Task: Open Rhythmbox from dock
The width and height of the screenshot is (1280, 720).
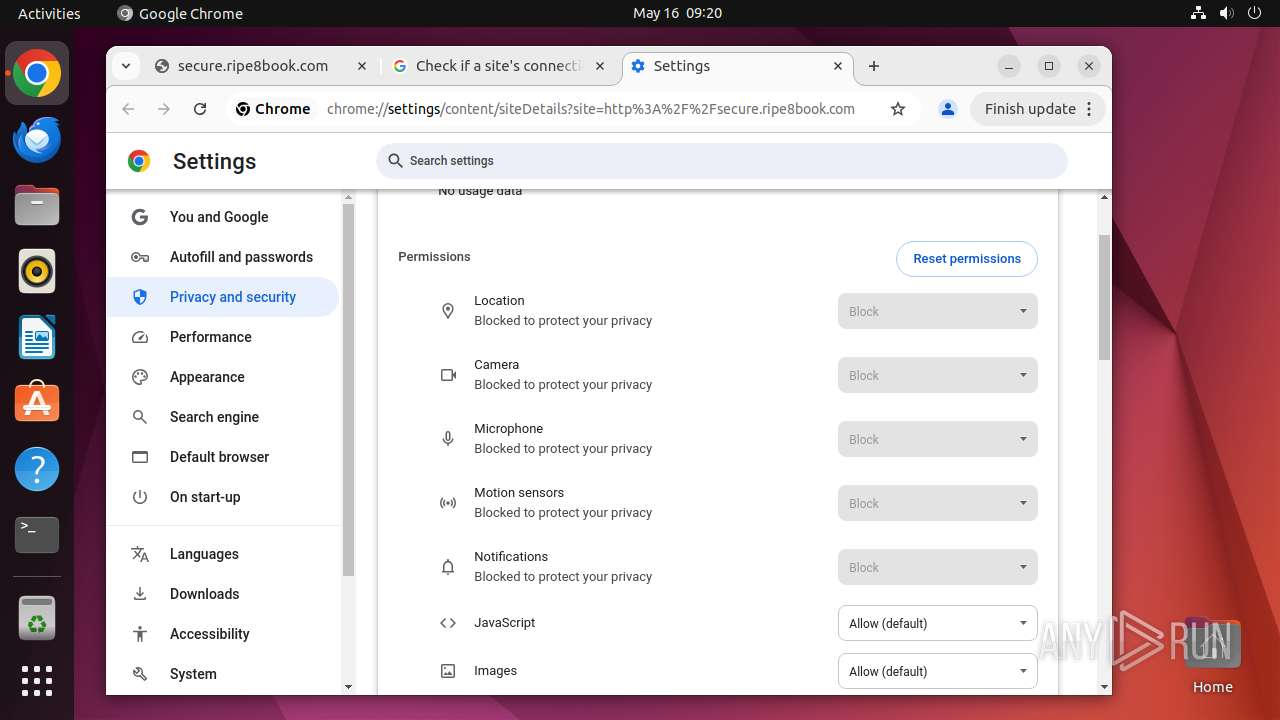Action: pos(37,271)
